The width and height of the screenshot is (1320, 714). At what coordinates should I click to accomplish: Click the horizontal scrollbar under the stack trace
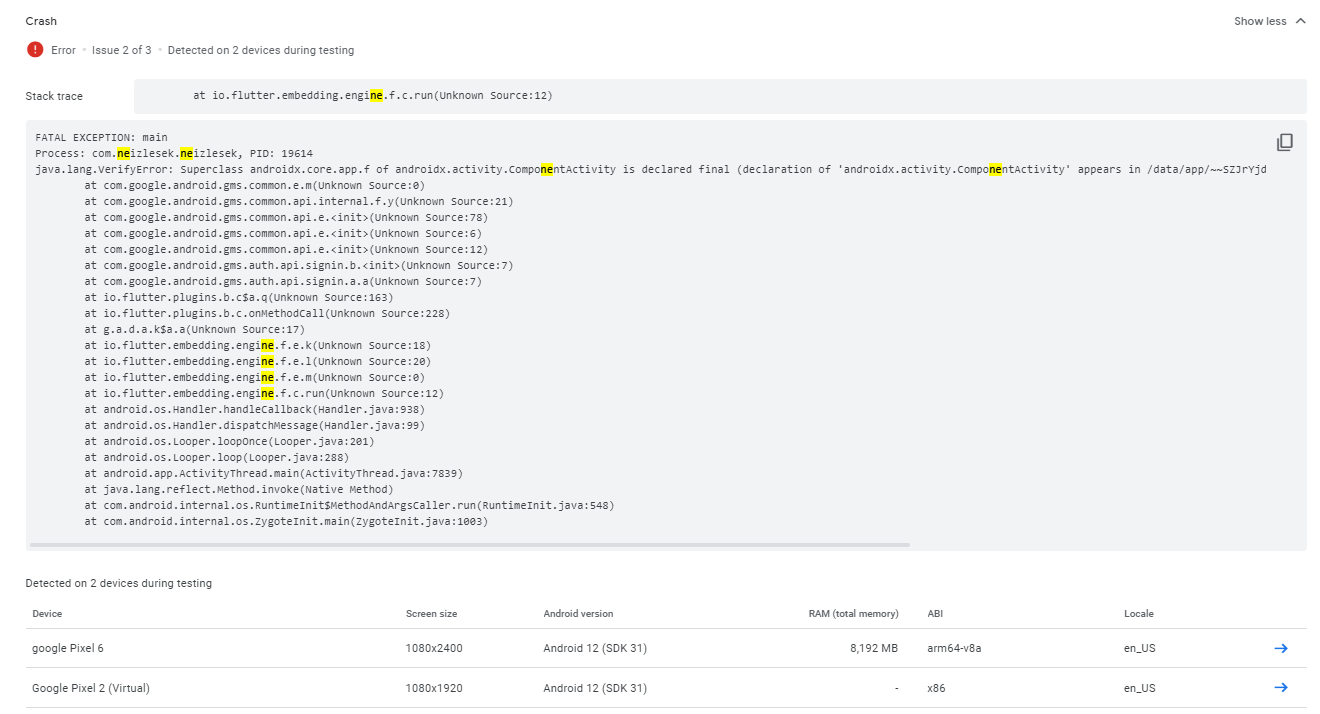click(x=470, y=545)
